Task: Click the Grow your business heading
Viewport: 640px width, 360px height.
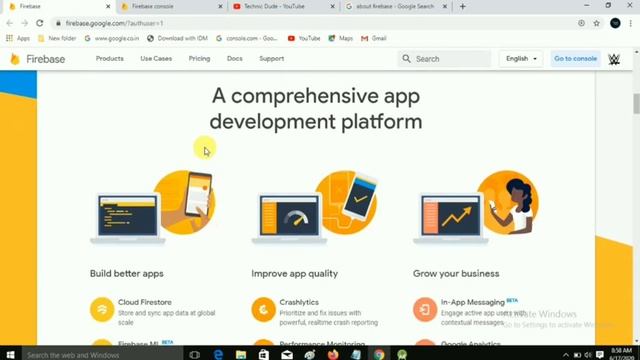Action: tap(456, 273)
